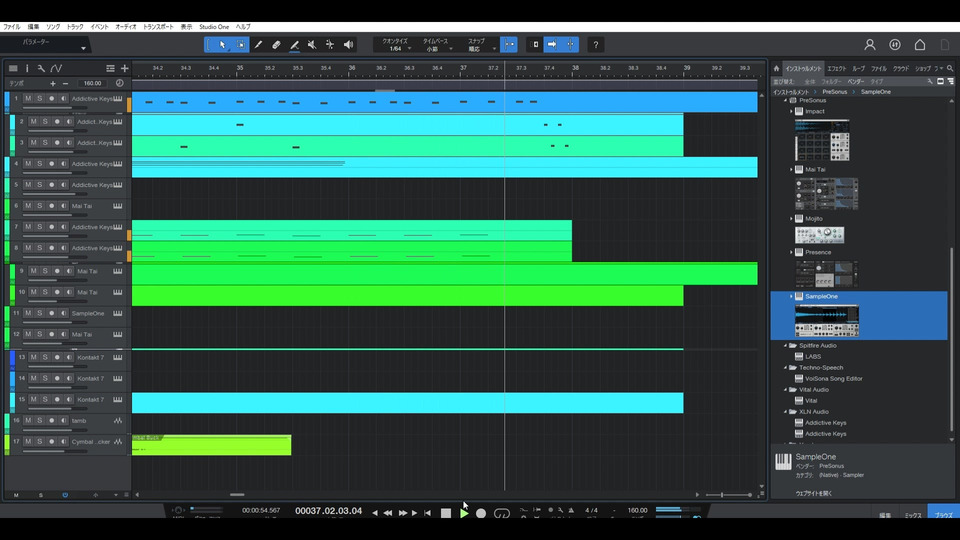Select the Arrow tool

[222, 45]
